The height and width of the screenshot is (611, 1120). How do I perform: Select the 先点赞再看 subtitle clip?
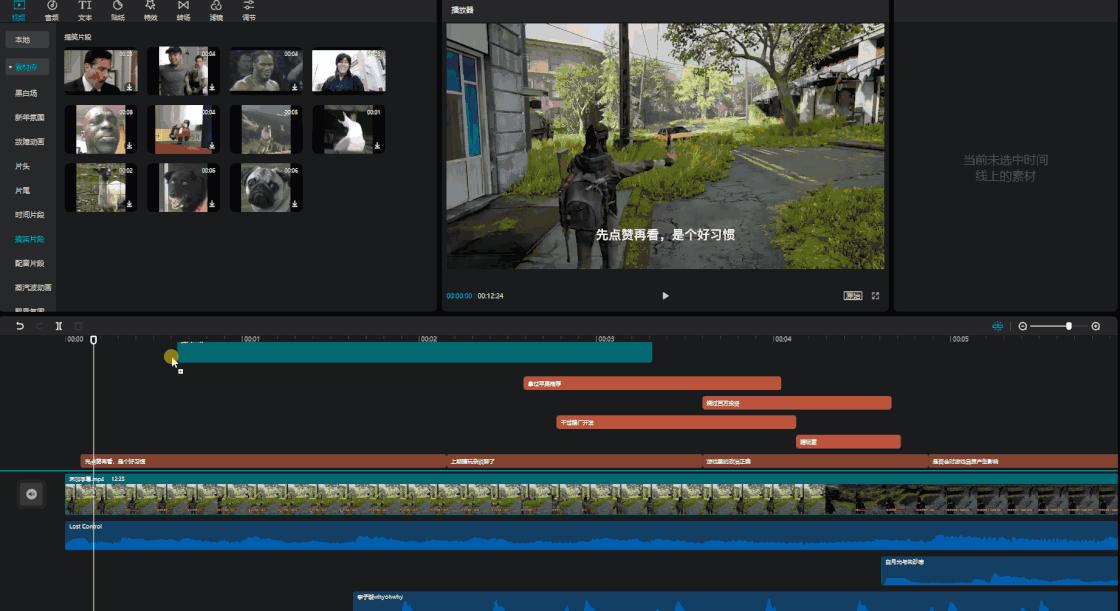tap(263, 462)
